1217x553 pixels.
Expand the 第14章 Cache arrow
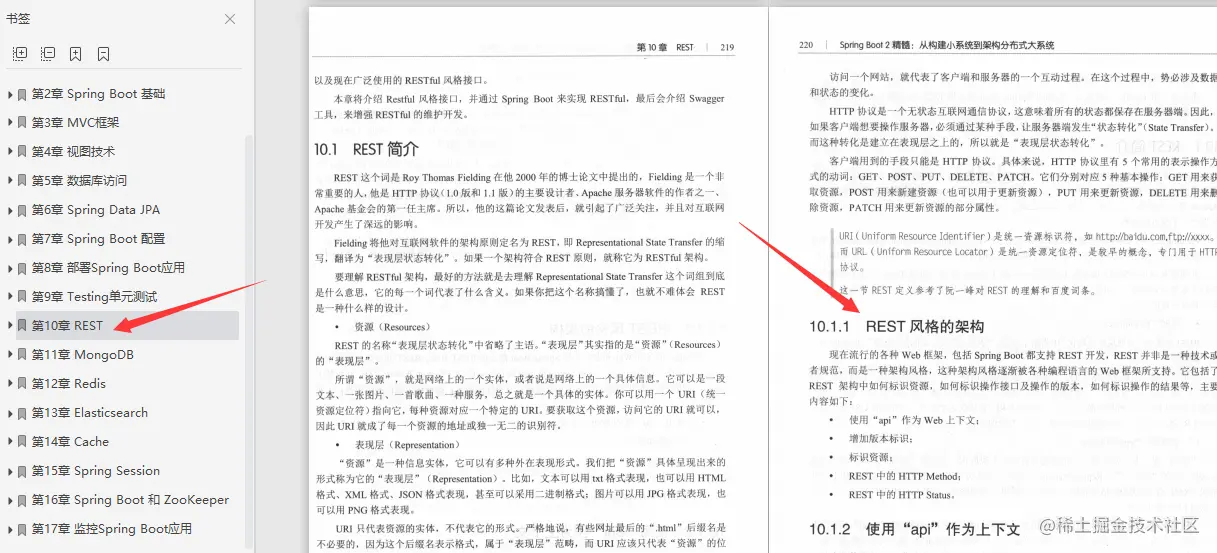pos(10,442)
